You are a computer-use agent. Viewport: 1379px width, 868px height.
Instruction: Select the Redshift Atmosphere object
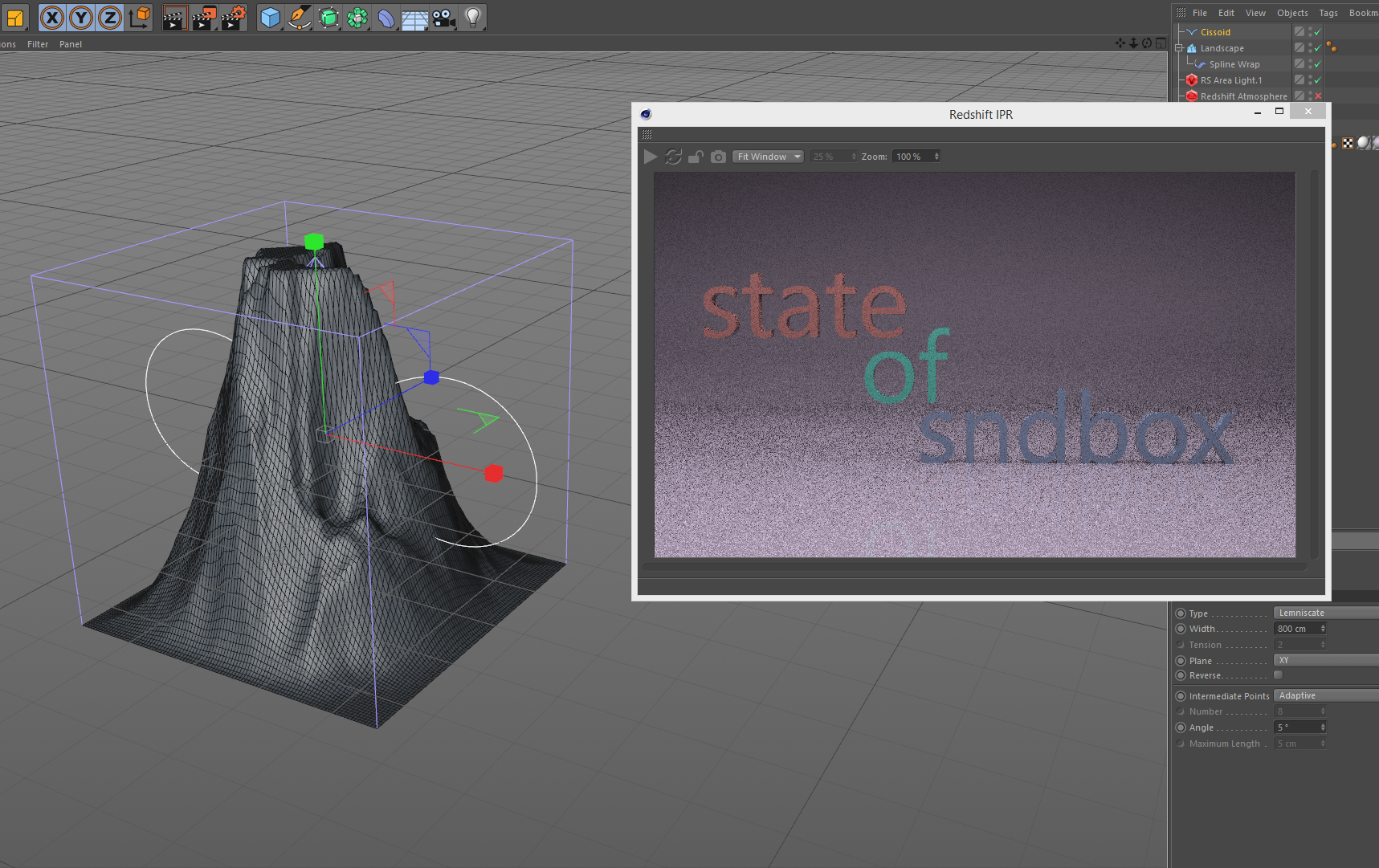pyautogui.click(x=1243, y=96)
